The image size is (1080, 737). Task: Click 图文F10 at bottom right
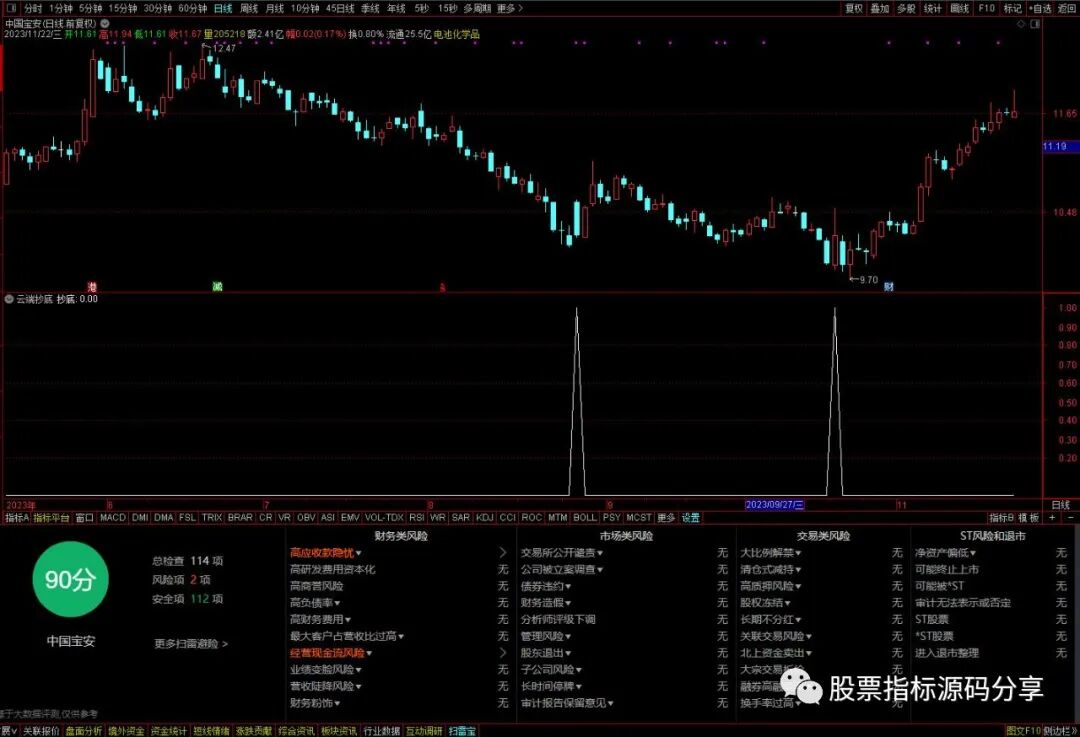coord(1023,731)
